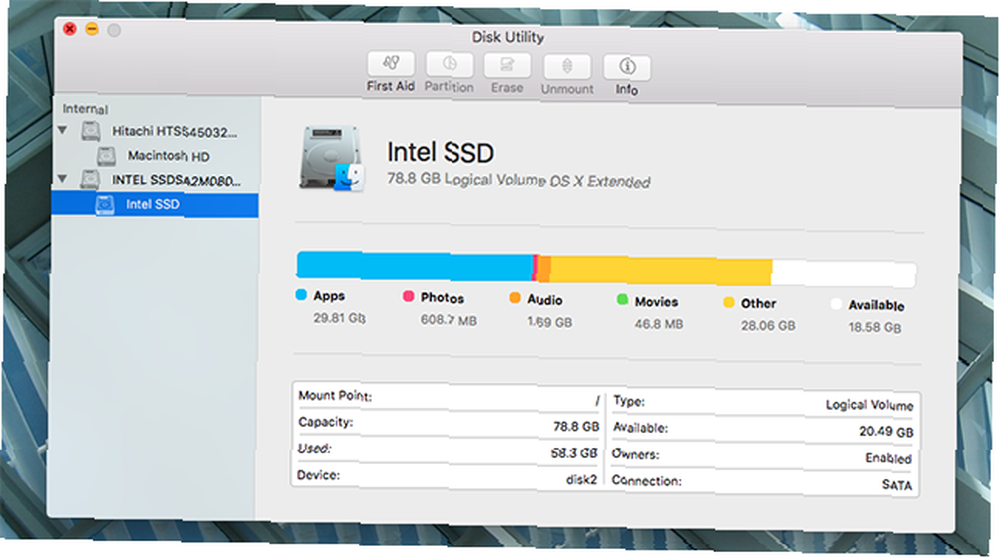Click the Intel SSD sidebar volume icon
Screen dimensions: 1000x558
pos(105,204)
